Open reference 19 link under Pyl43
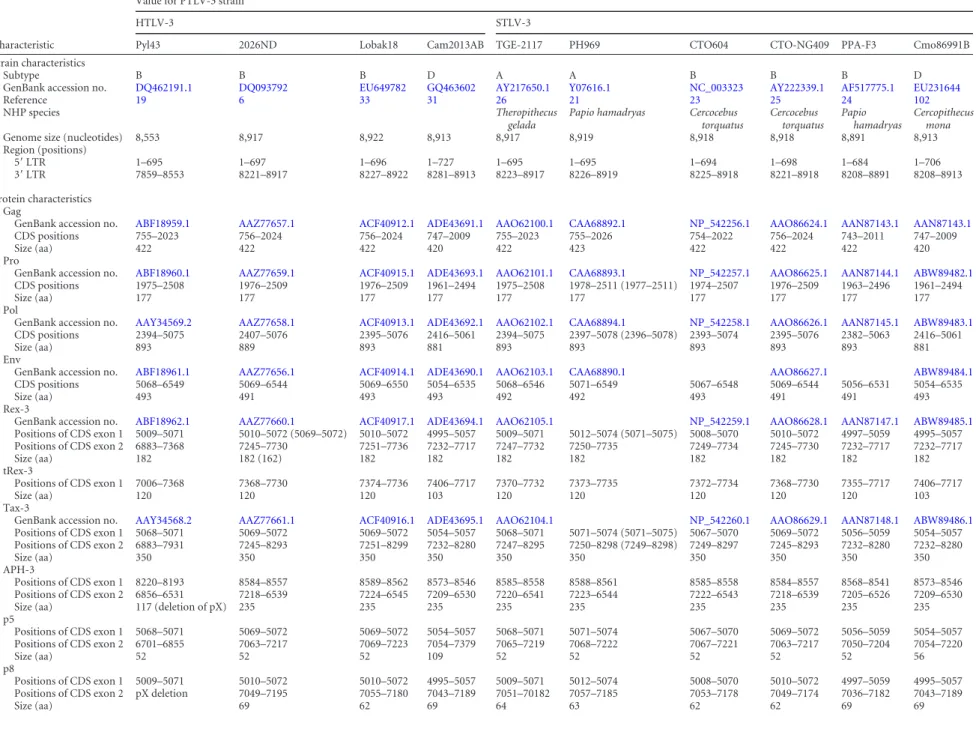This screenshot has height=735, width=976. pyautogui.click(x=141, y=100)
